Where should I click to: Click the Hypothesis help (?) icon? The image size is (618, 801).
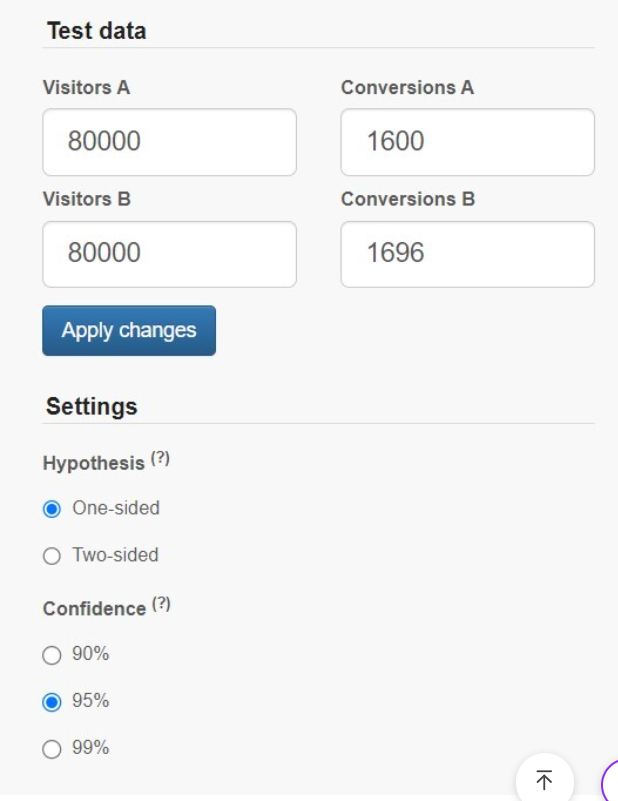[x=160, y=459]
